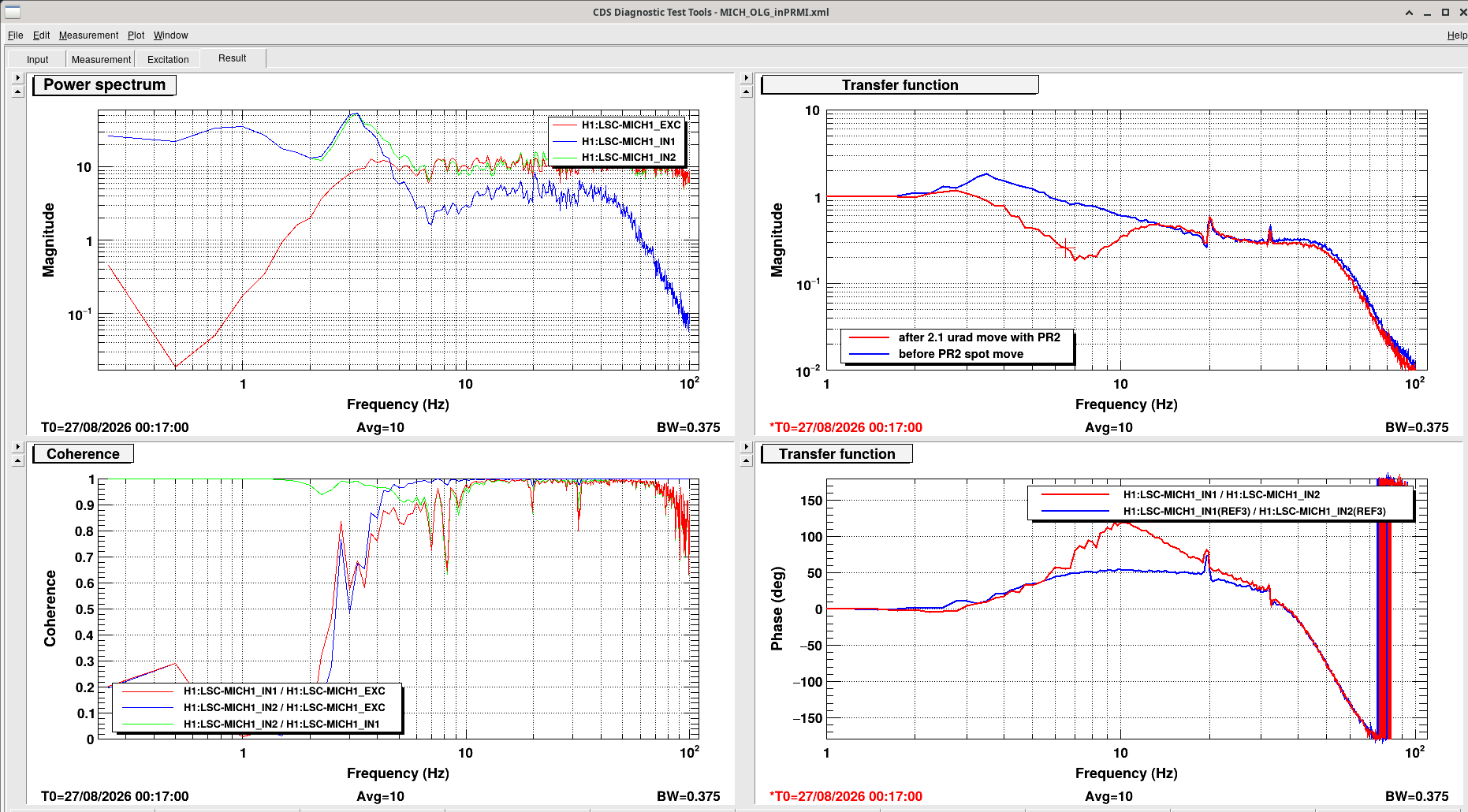Open the Plot menu
Screen dimensions: 1468x812
click(x=136, y=35)
